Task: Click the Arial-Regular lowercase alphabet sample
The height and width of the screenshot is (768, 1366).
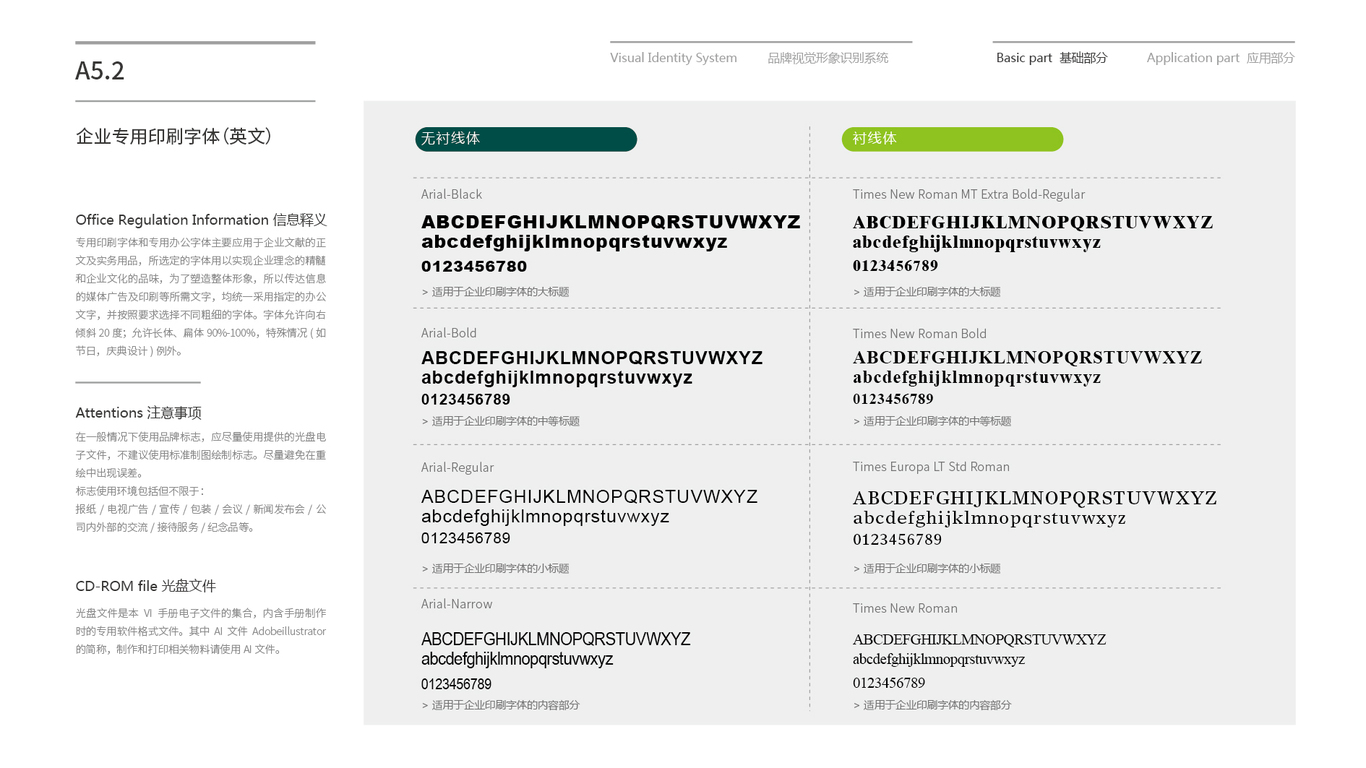Action: click(x=545, y=517)
